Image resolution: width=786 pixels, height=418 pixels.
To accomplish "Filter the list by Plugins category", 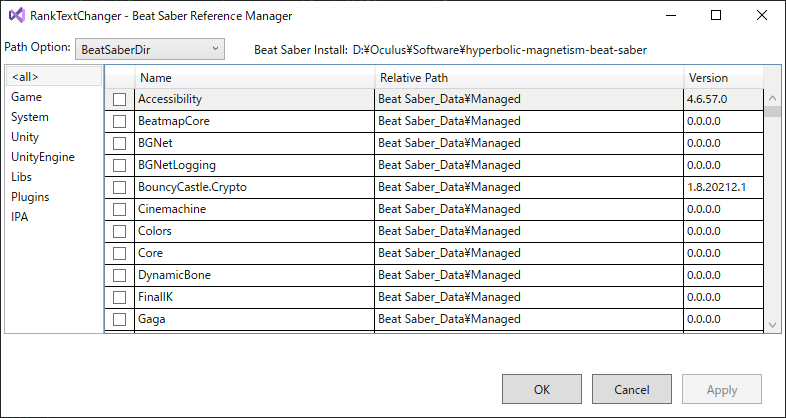I will [30, 197].
